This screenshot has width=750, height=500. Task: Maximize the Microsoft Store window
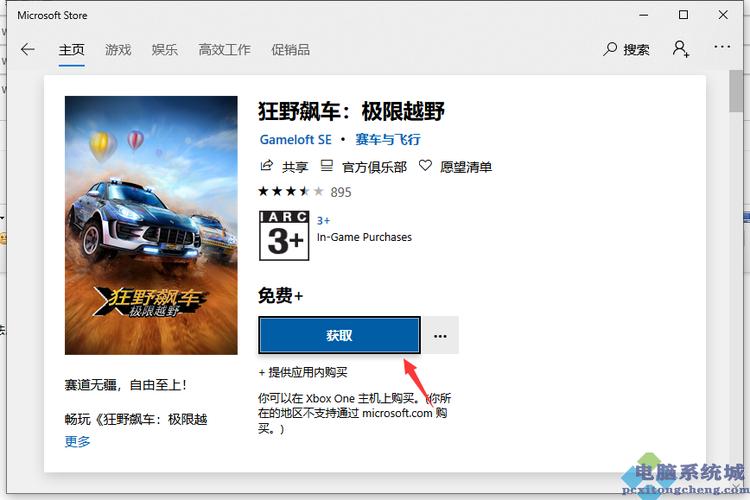pos(684,15)
